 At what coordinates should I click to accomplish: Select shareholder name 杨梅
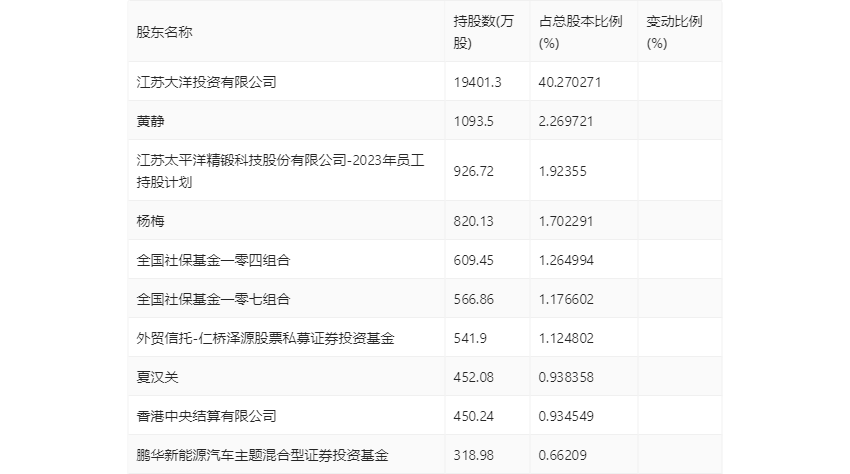pyautogui.click(x=150, y=221)
